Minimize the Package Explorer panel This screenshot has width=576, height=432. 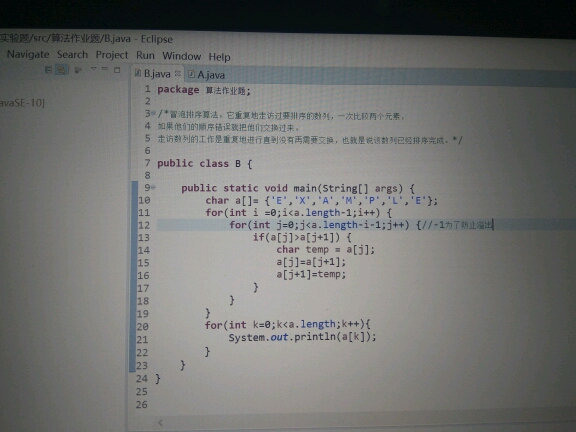[105, 69]
